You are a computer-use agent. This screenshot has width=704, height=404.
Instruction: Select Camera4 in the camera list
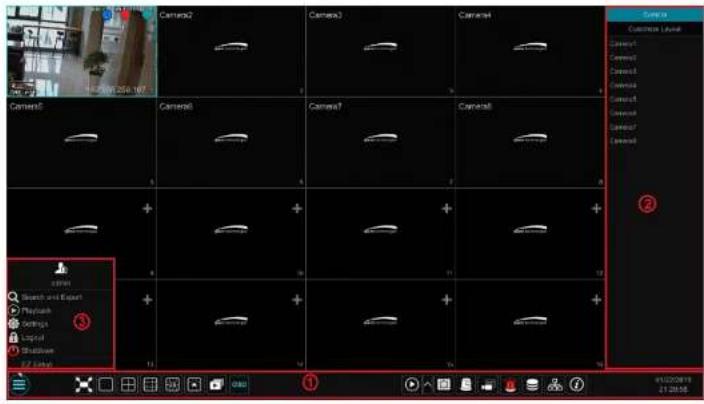[x=623, y=85]
